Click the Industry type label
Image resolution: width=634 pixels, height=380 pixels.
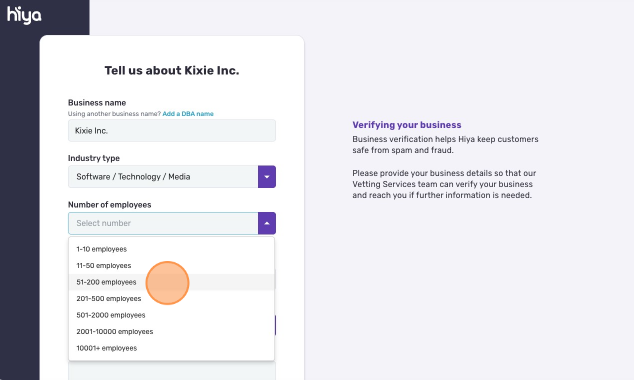pos(94,158)
